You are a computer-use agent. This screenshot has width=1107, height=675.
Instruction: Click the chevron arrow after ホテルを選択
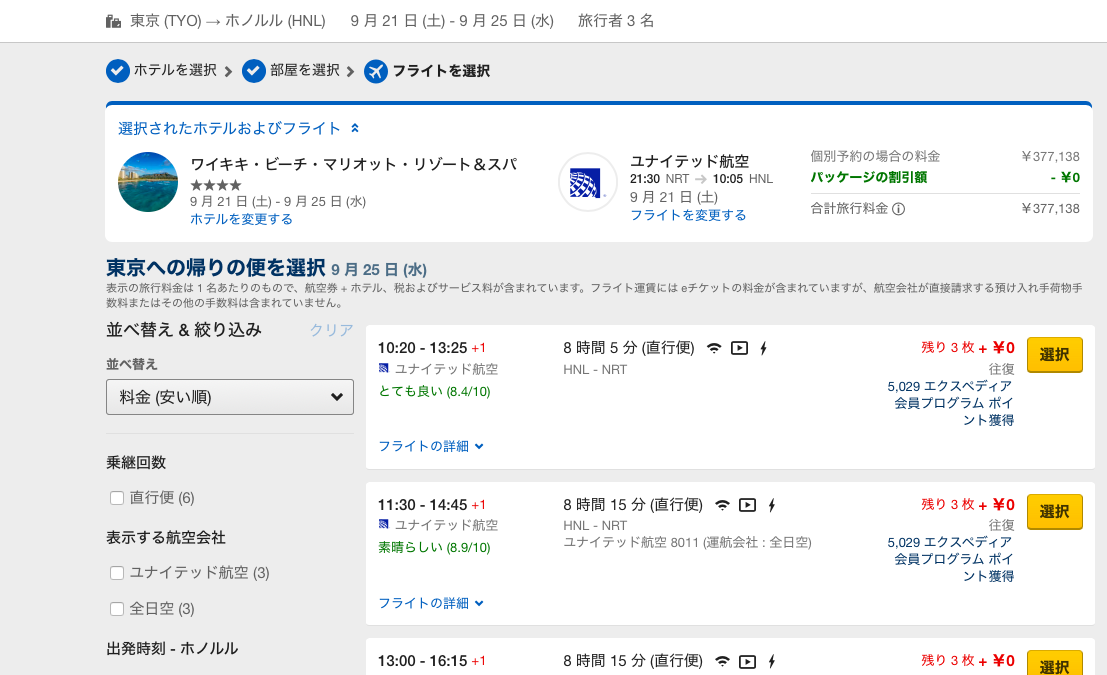228,71
